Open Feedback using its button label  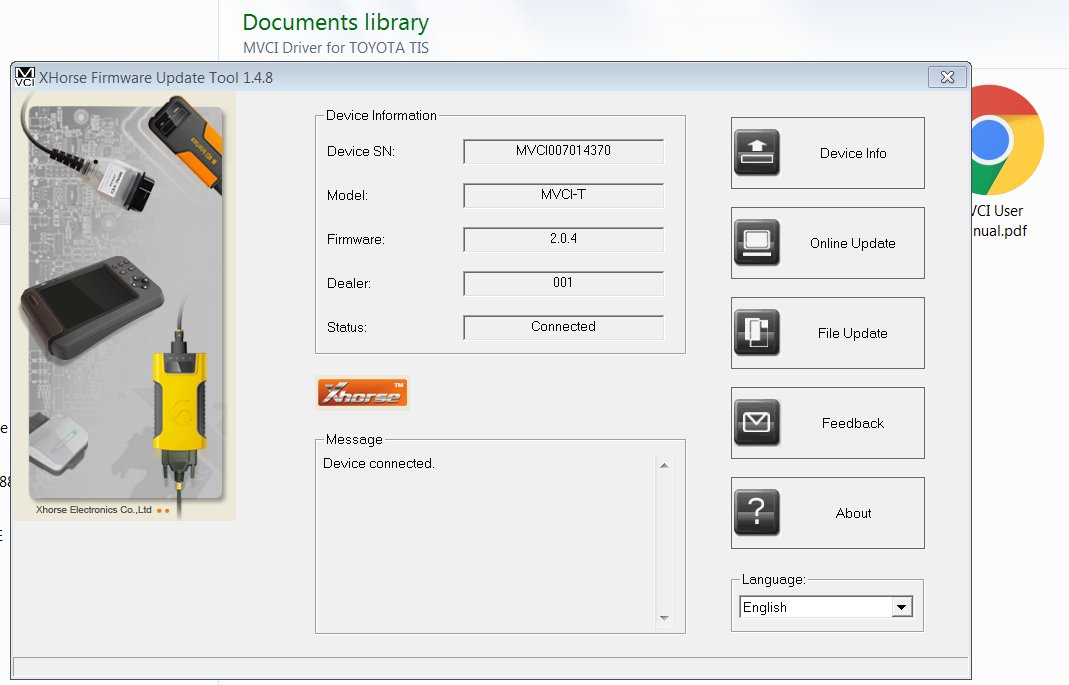click(852, 423)
